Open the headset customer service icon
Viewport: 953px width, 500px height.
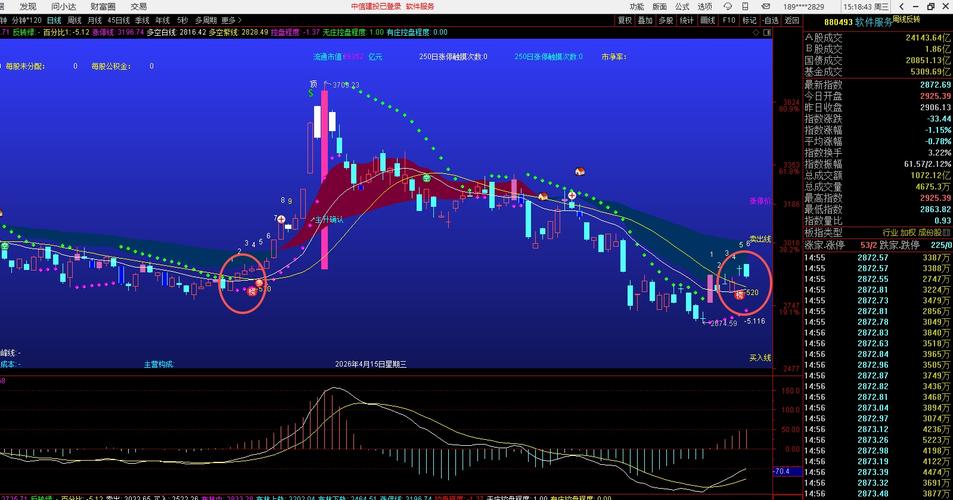(728, 6)
